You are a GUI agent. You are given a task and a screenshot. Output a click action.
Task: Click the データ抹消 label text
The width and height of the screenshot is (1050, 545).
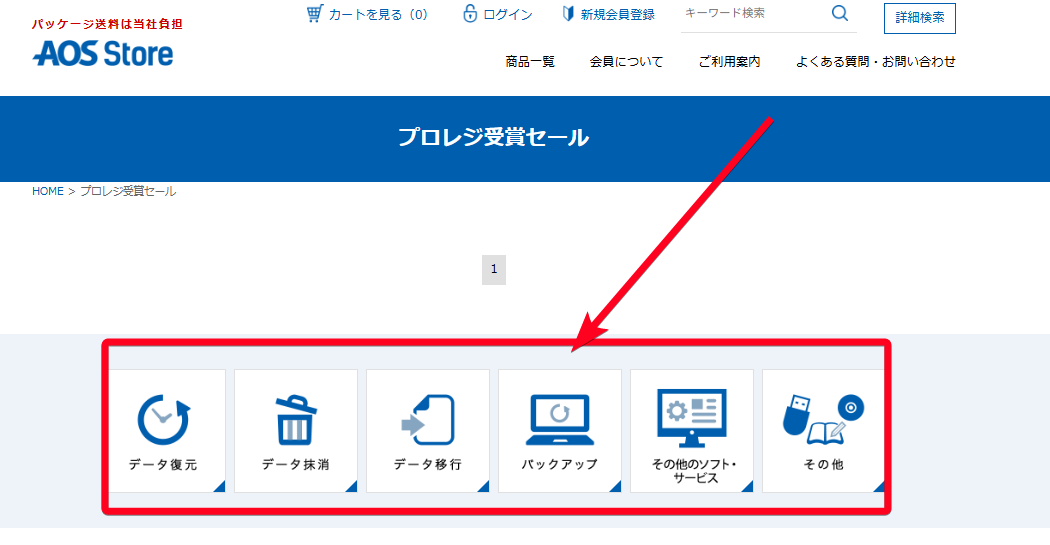pos(295,464)
